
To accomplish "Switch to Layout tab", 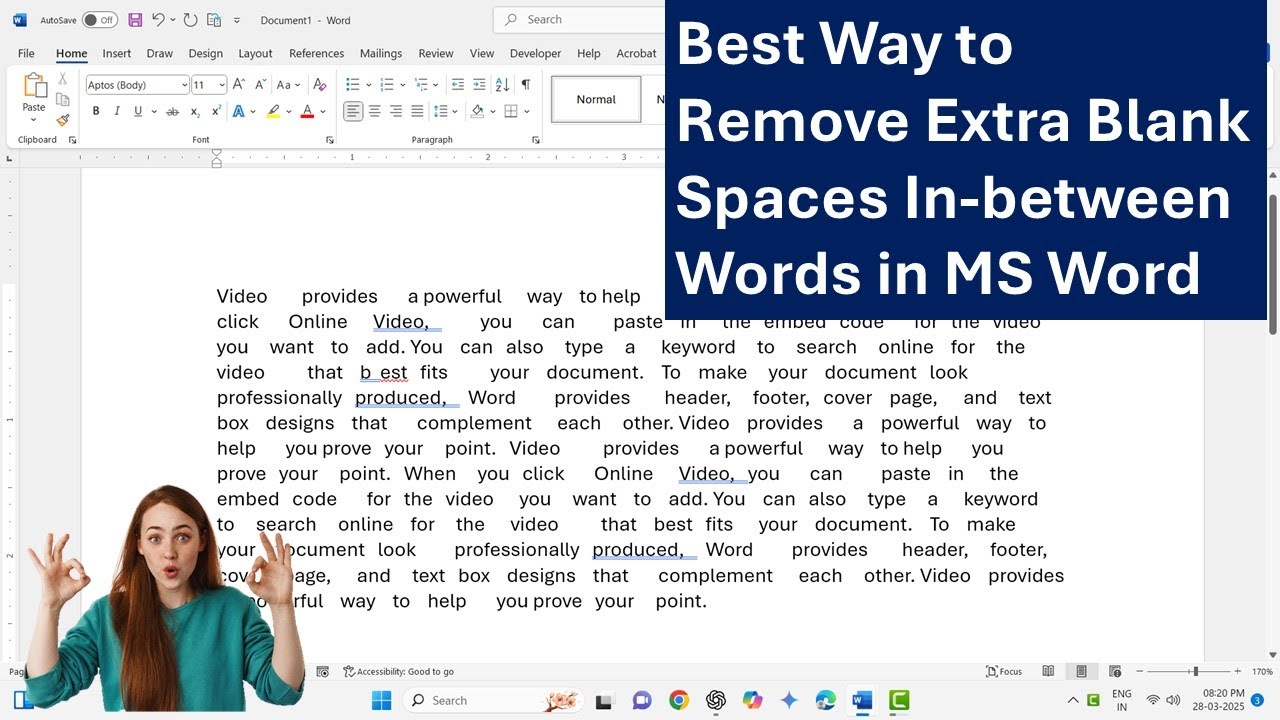I will click(255, 54).
